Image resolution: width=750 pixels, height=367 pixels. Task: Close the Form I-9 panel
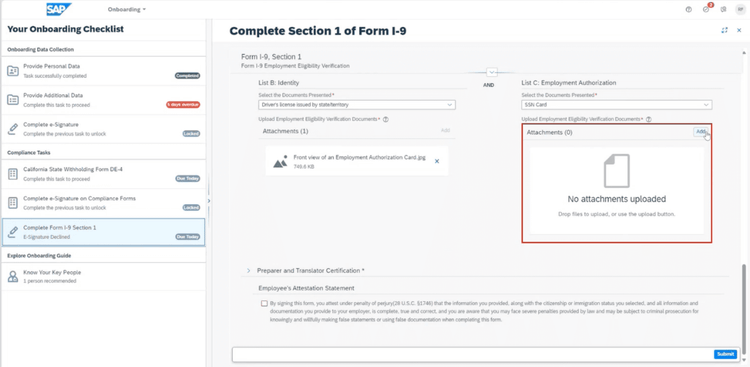739,30
